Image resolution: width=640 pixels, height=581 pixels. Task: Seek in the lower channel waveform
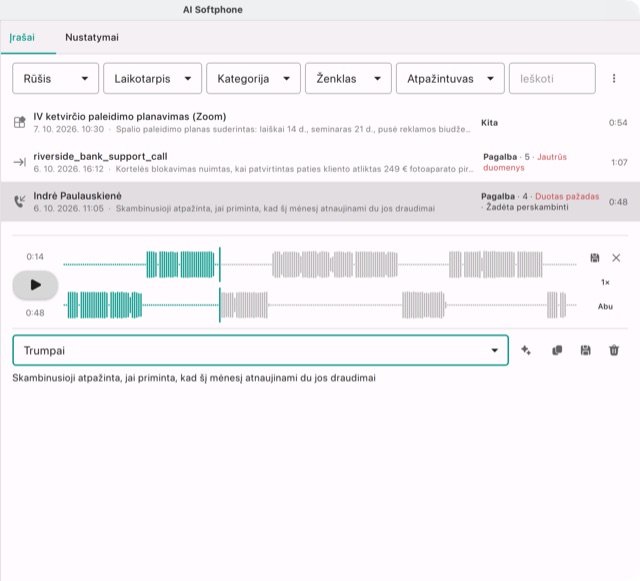click(x=320, y=305)
